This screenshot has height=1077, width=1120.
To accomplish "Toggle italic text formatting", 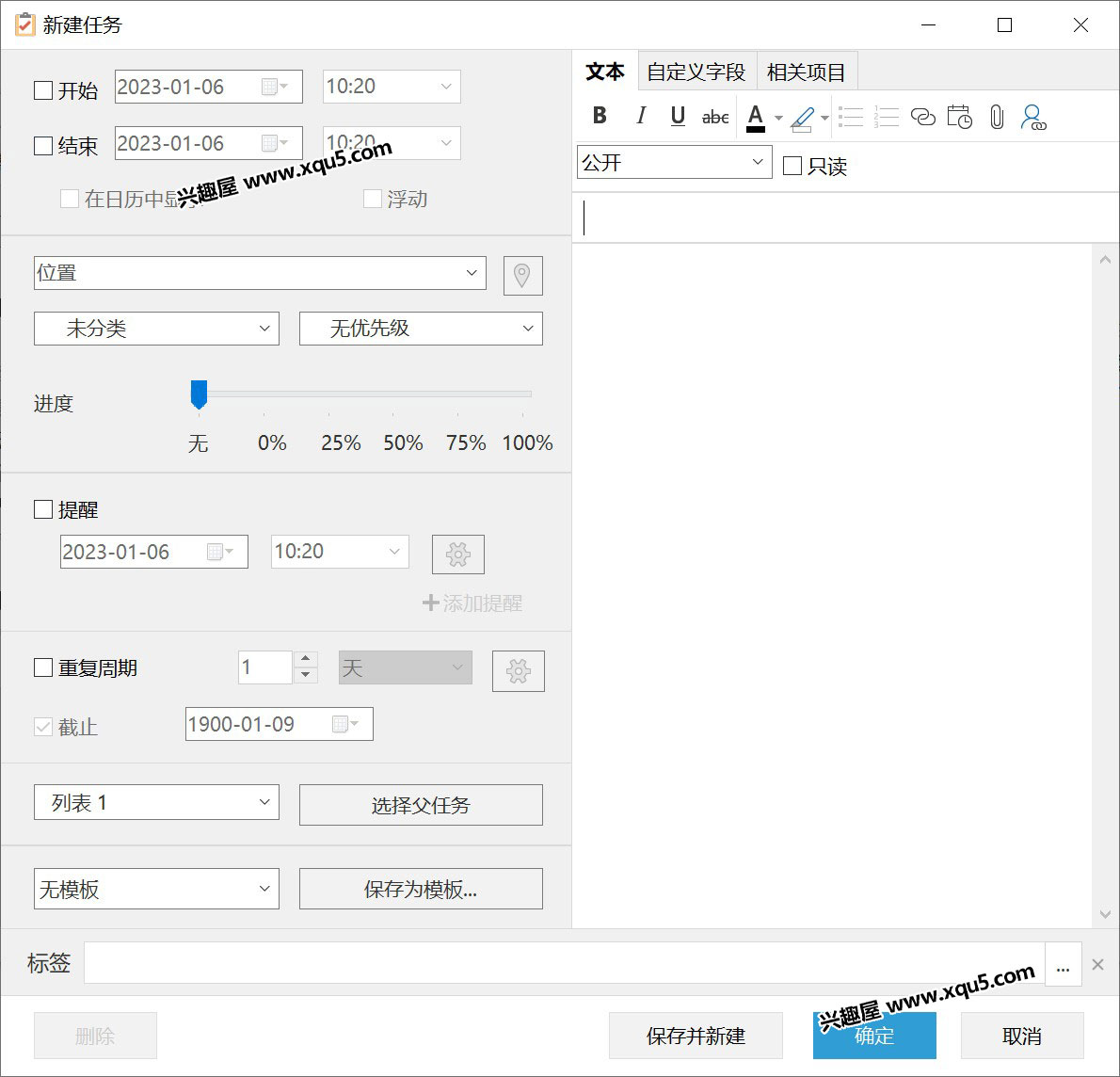I will point(641,116).
